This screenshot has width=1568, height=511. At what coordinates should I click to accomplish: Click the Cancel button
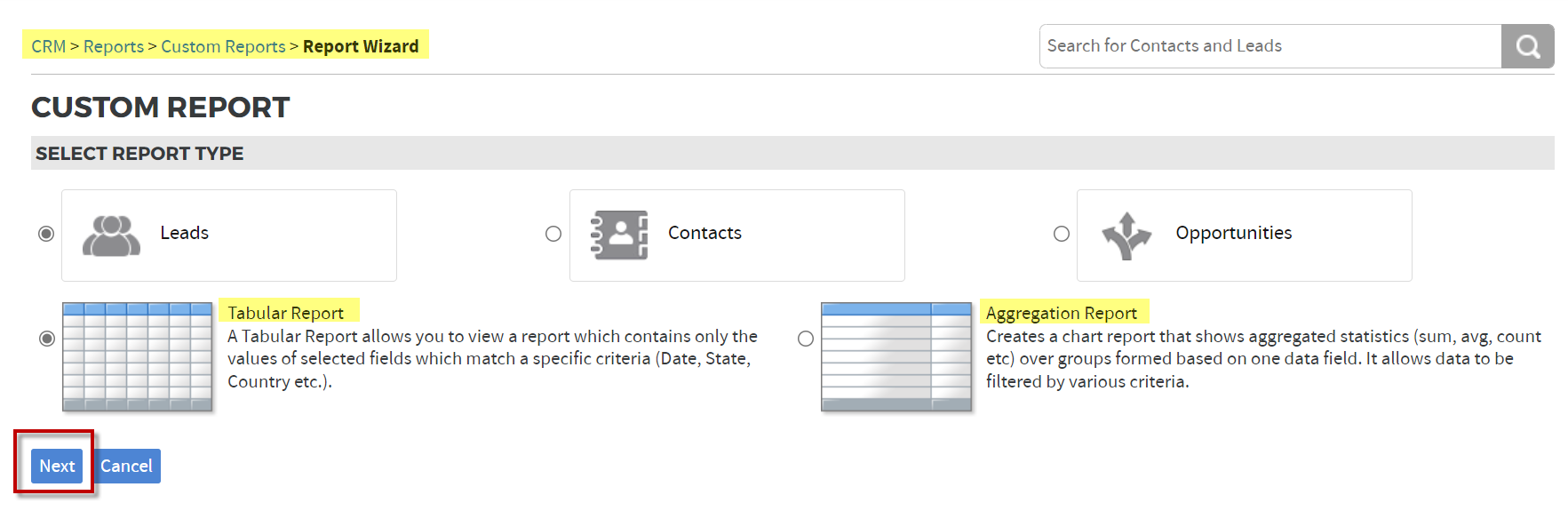pos(126,466)
